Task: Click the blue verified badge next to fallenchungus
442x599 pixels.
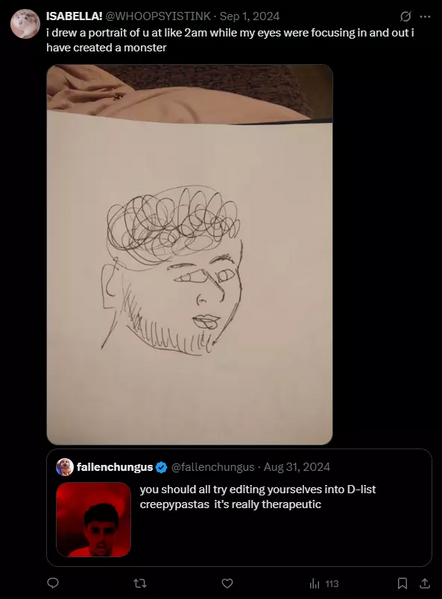Action: [162, 467]
